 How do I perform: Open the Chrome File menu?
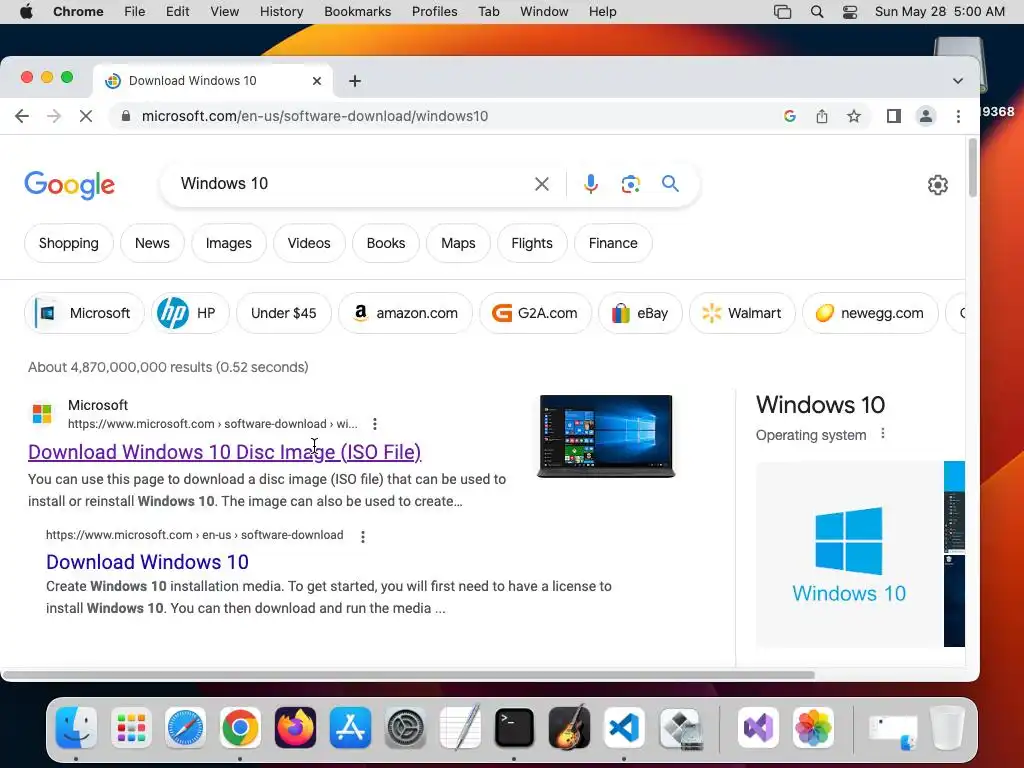coord(135,12)
